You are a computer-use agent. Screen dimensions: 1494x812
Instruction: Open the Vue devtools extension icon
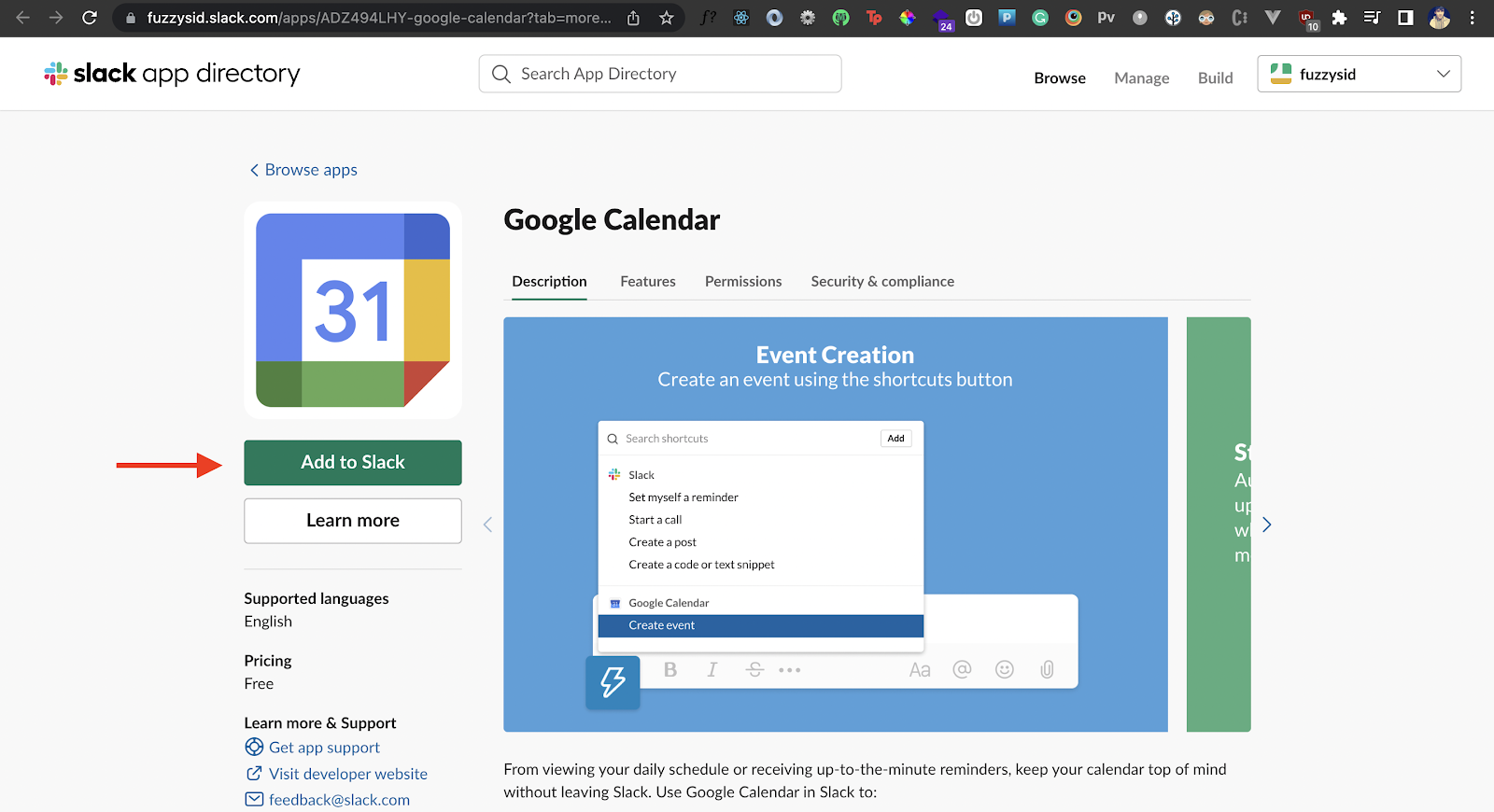coord(1273,18)
